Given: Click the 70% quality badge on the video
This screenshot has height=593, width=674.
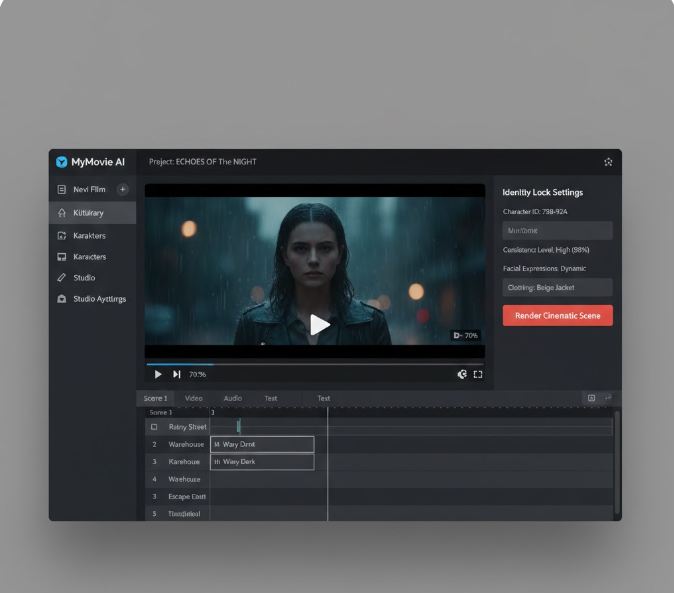Looking at the screenshot, I should point(466,335).
